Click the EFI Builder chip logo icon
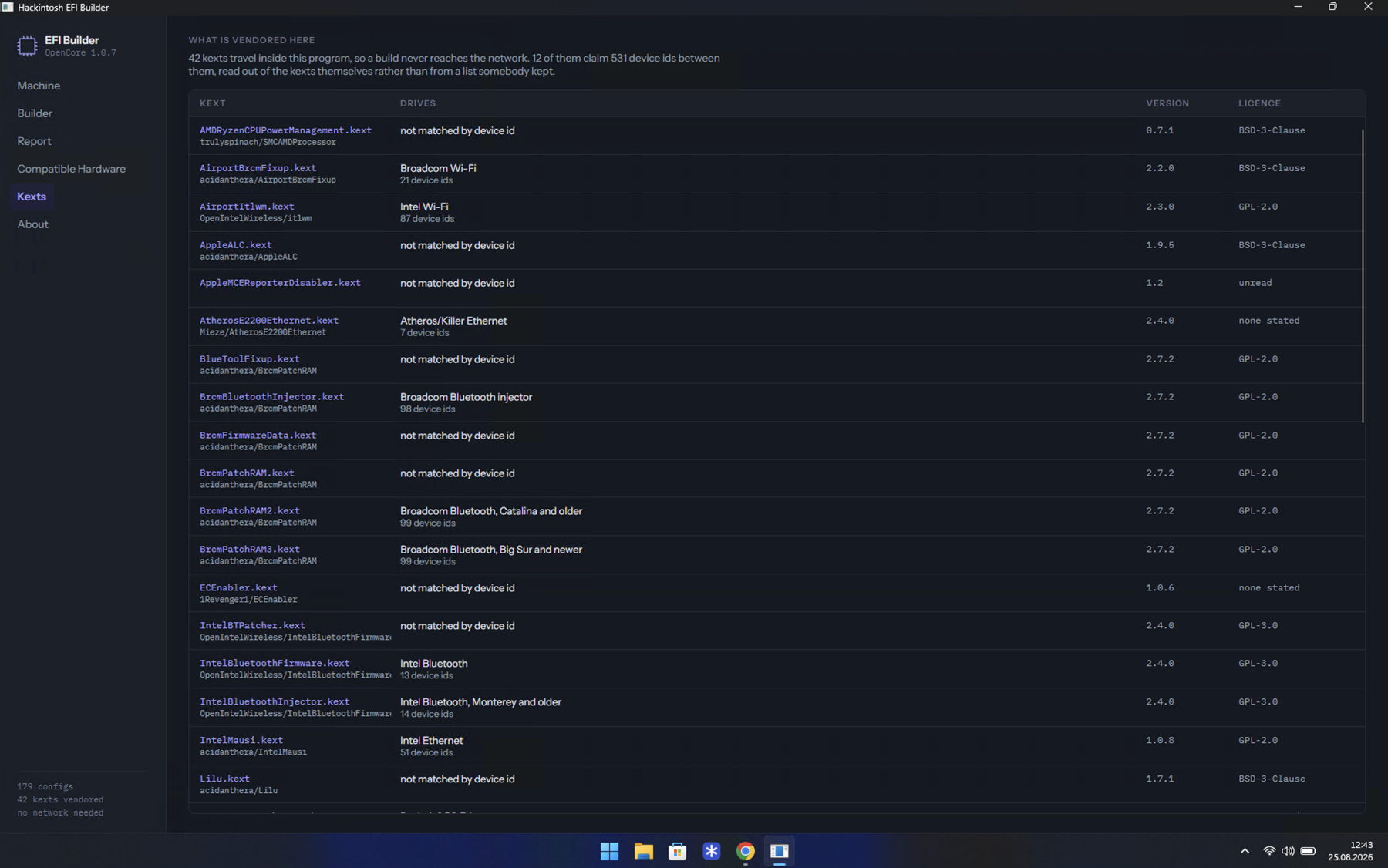Screen dimensions: 1388x868 coord(27,46)
